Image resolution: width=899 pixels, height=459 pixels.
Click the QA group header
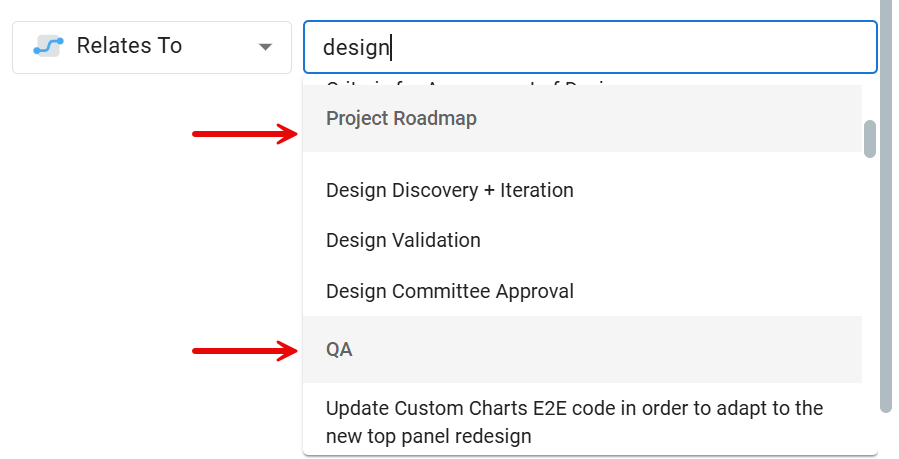pos(339,350)
